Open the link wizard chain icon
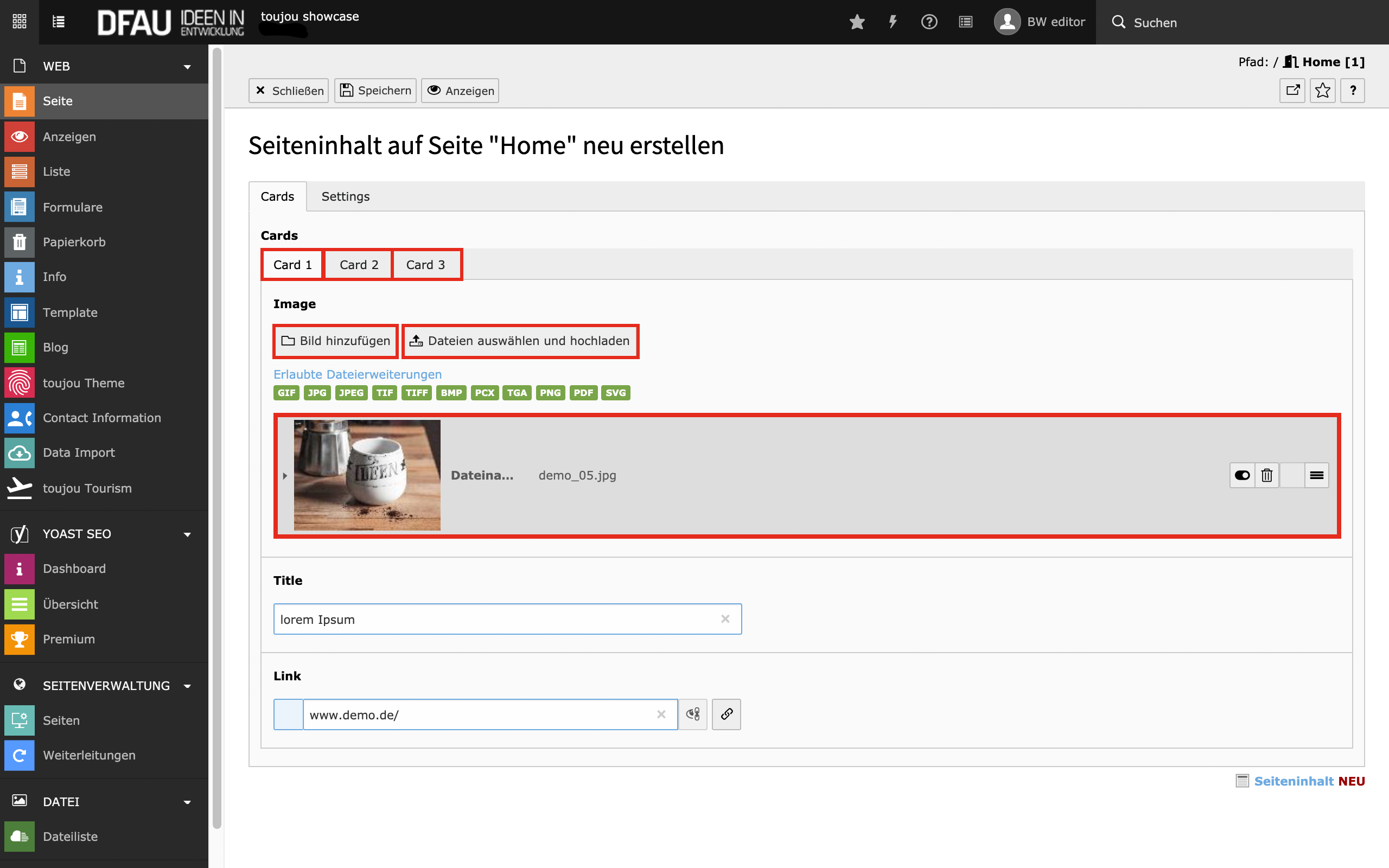 coord(726,714)
